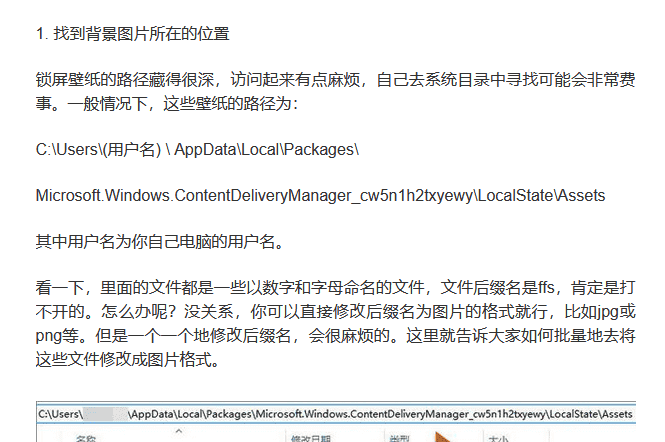Click the line starting "锁屏壁纸的路径藏得很深"
Screen dimensions: 665x442
pos(335,79)
